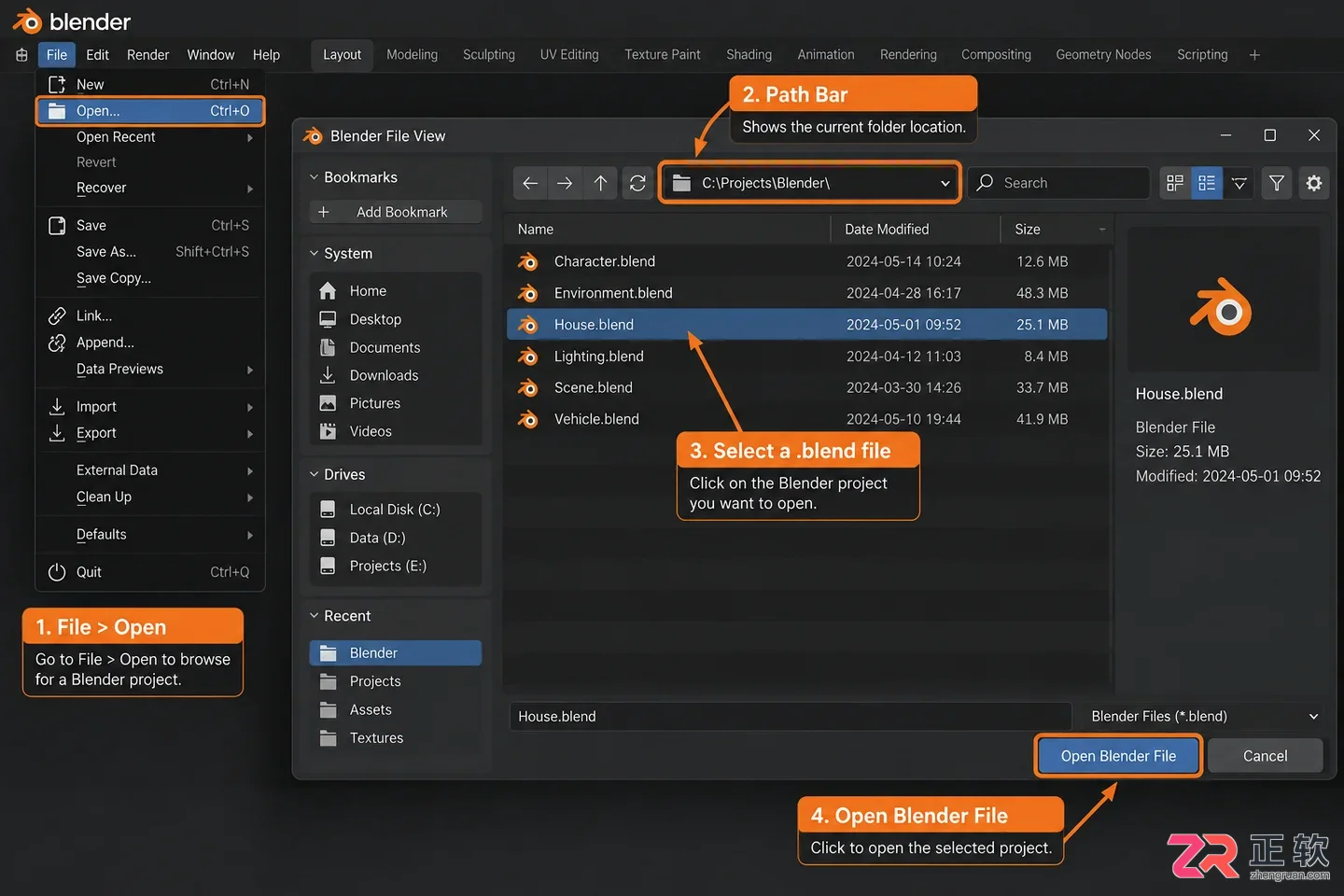Click the Cancel button
Image resolution: width=1344 pixels, height=896 pixels.
click(x=1265, y=756)
